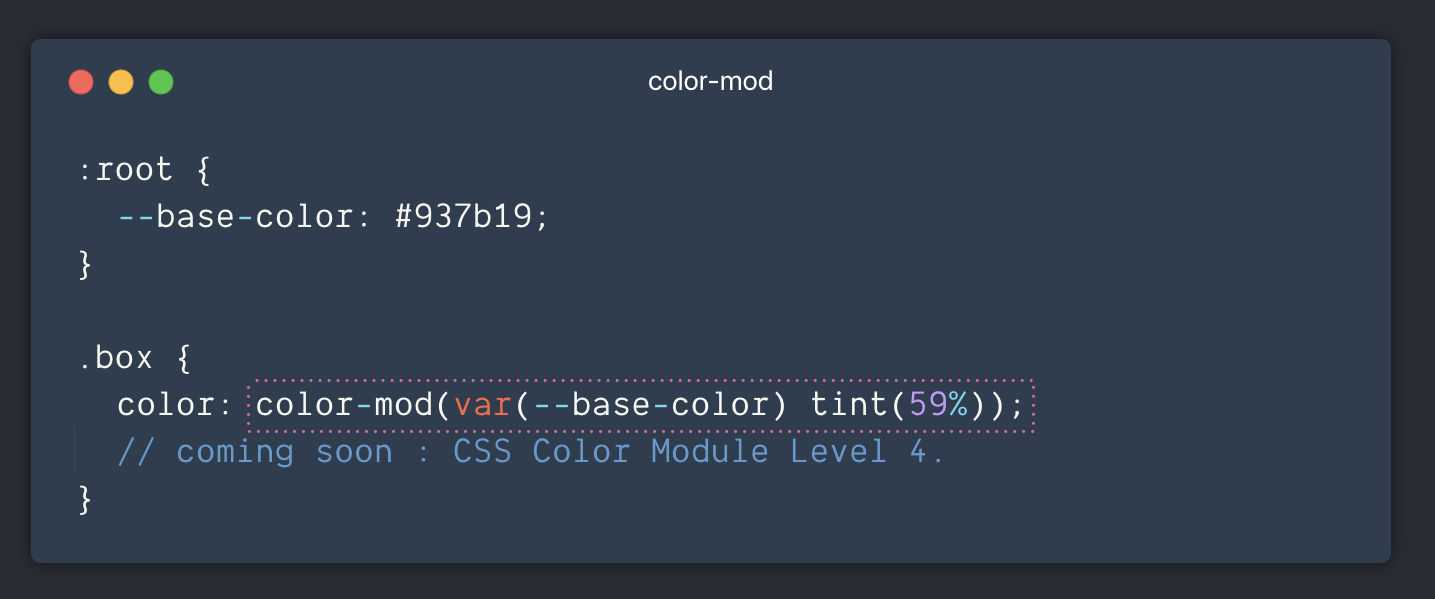Click the closing brace of :root block
Viewport: 1435px width, 599px height.
click(x=85, y=265)
